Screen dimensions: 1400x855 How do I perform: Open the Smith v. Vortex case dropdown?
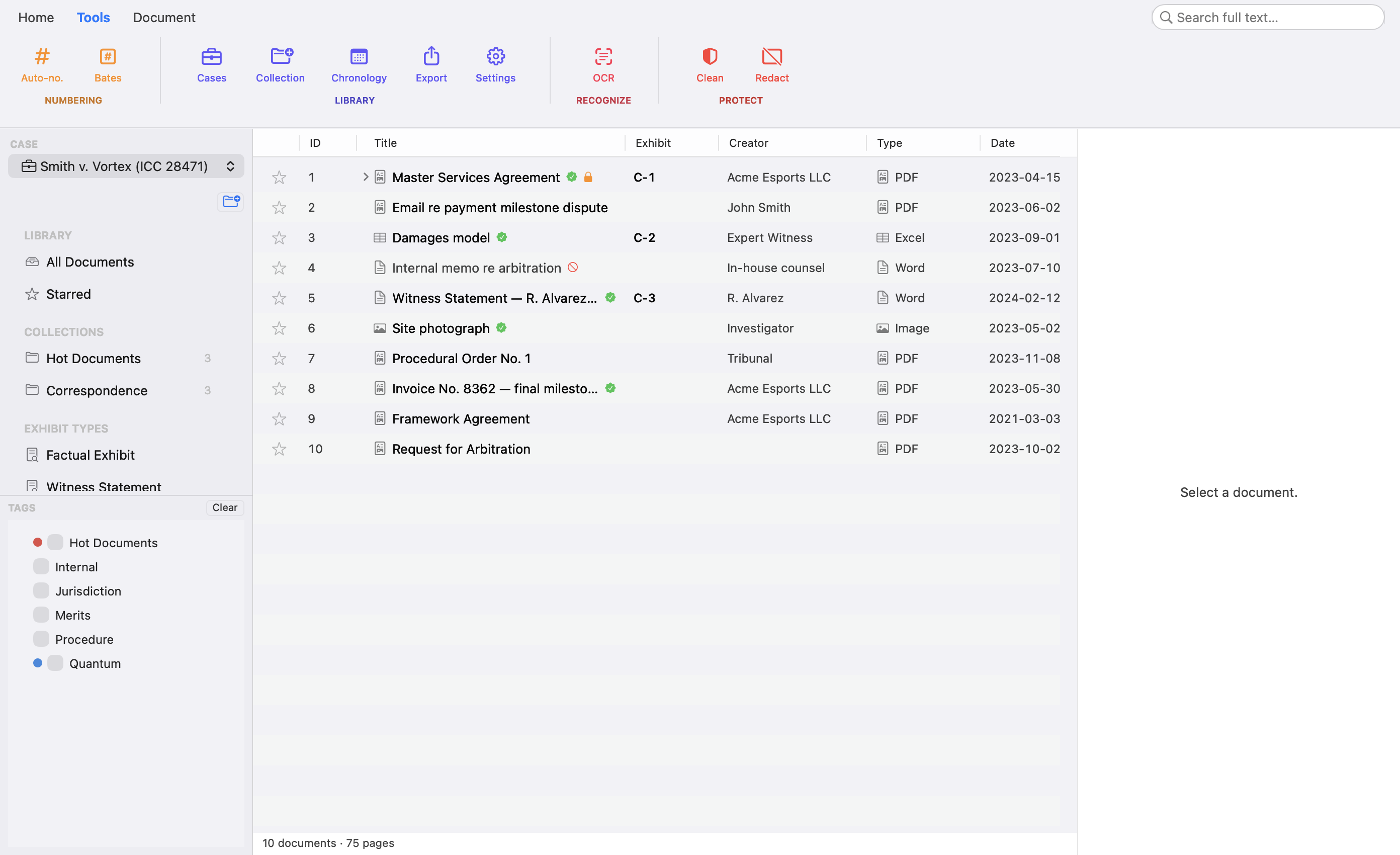pyautogui.click(x=126, y=166)
